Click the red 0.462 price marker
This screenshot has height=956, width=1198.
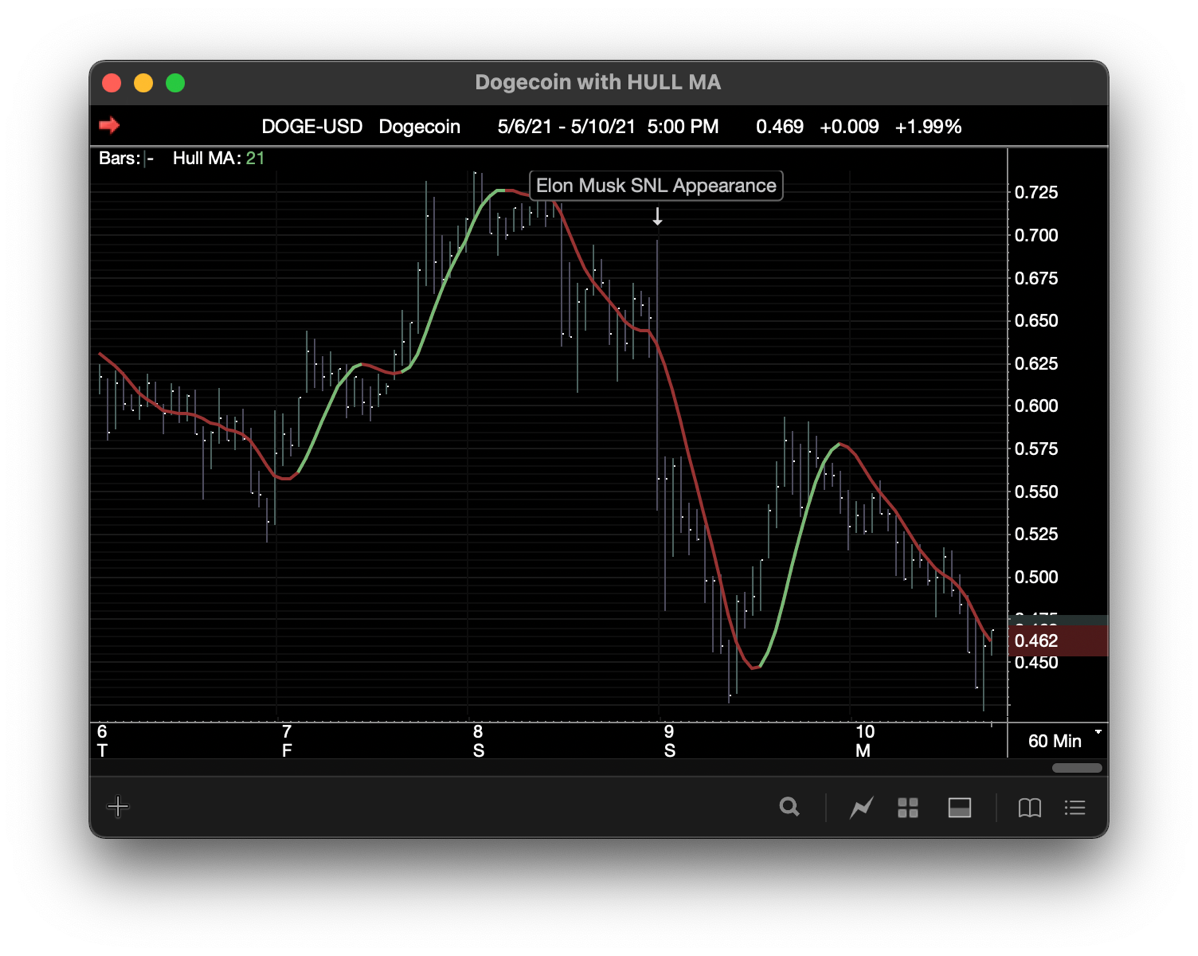tap(1036, 641)
